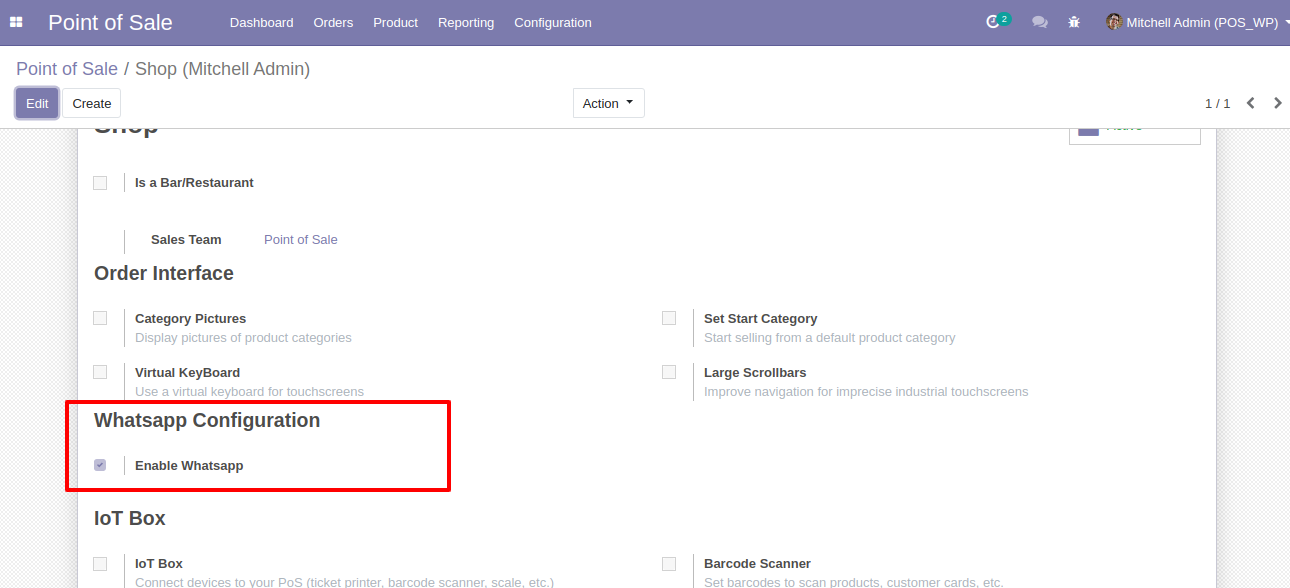The width and height of the screenshot is (1290, 588).
Task: Click Mitchell Admin avatar picture
Action: [x=1114, y=22]
